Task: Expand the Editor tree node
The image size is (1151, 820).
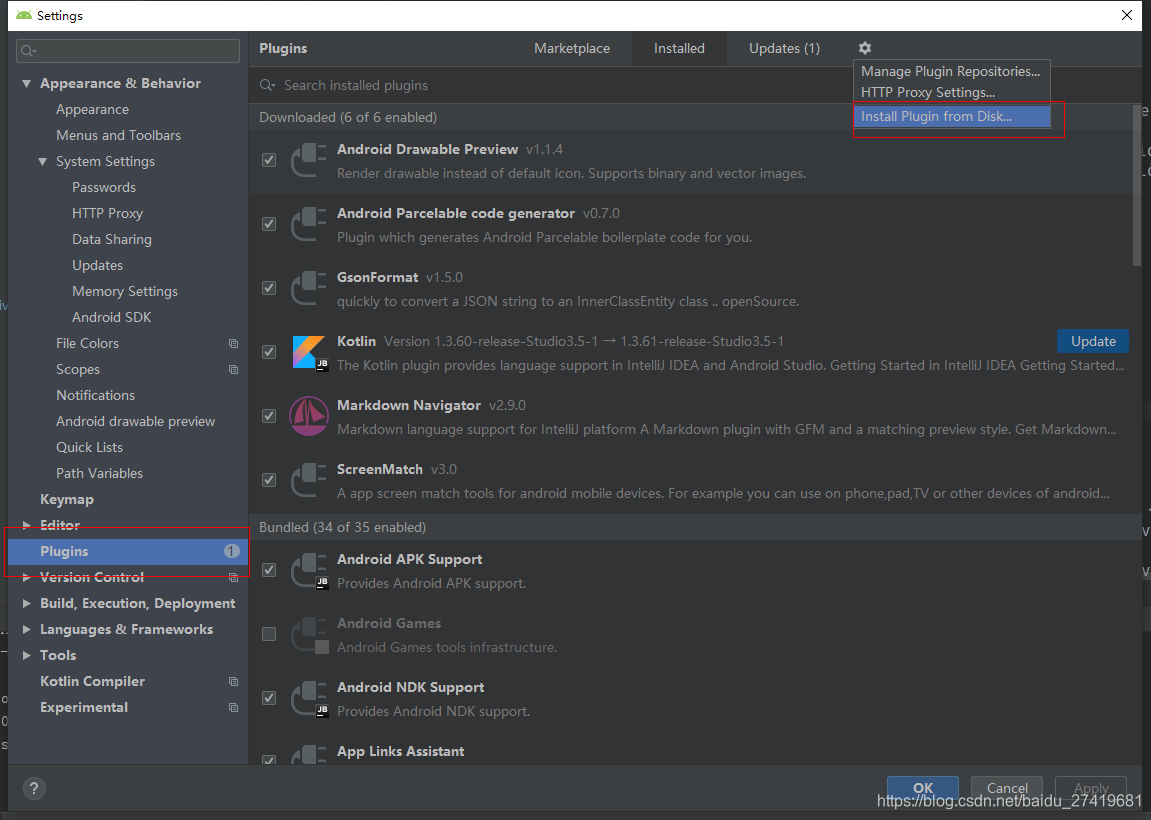Action: [26, 525]
